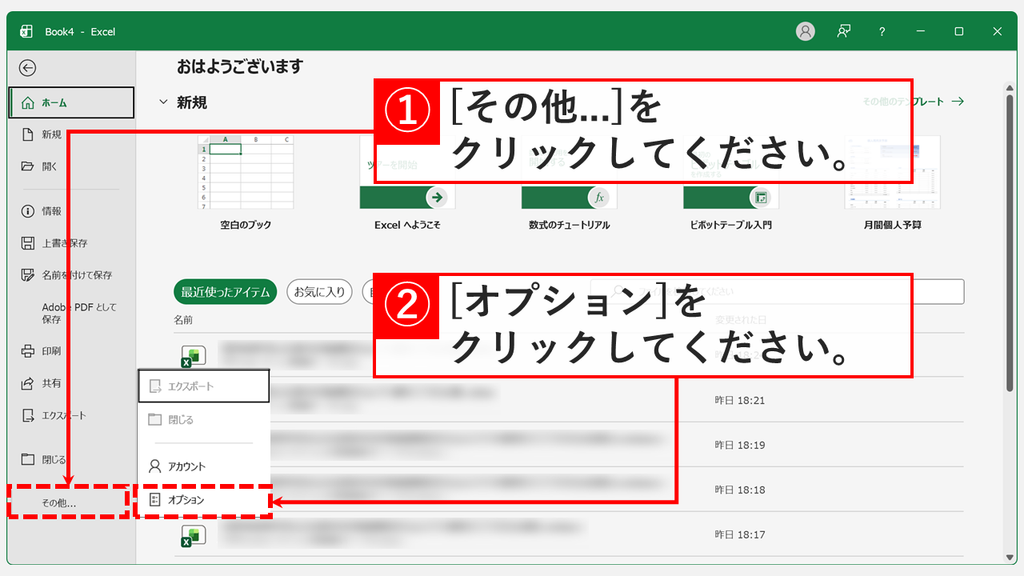Select the 最近使ったアイテム tab
Image resolution: width=1024 pixels, height=576 pixels.
pyautogui.click(x=225, y=292)
